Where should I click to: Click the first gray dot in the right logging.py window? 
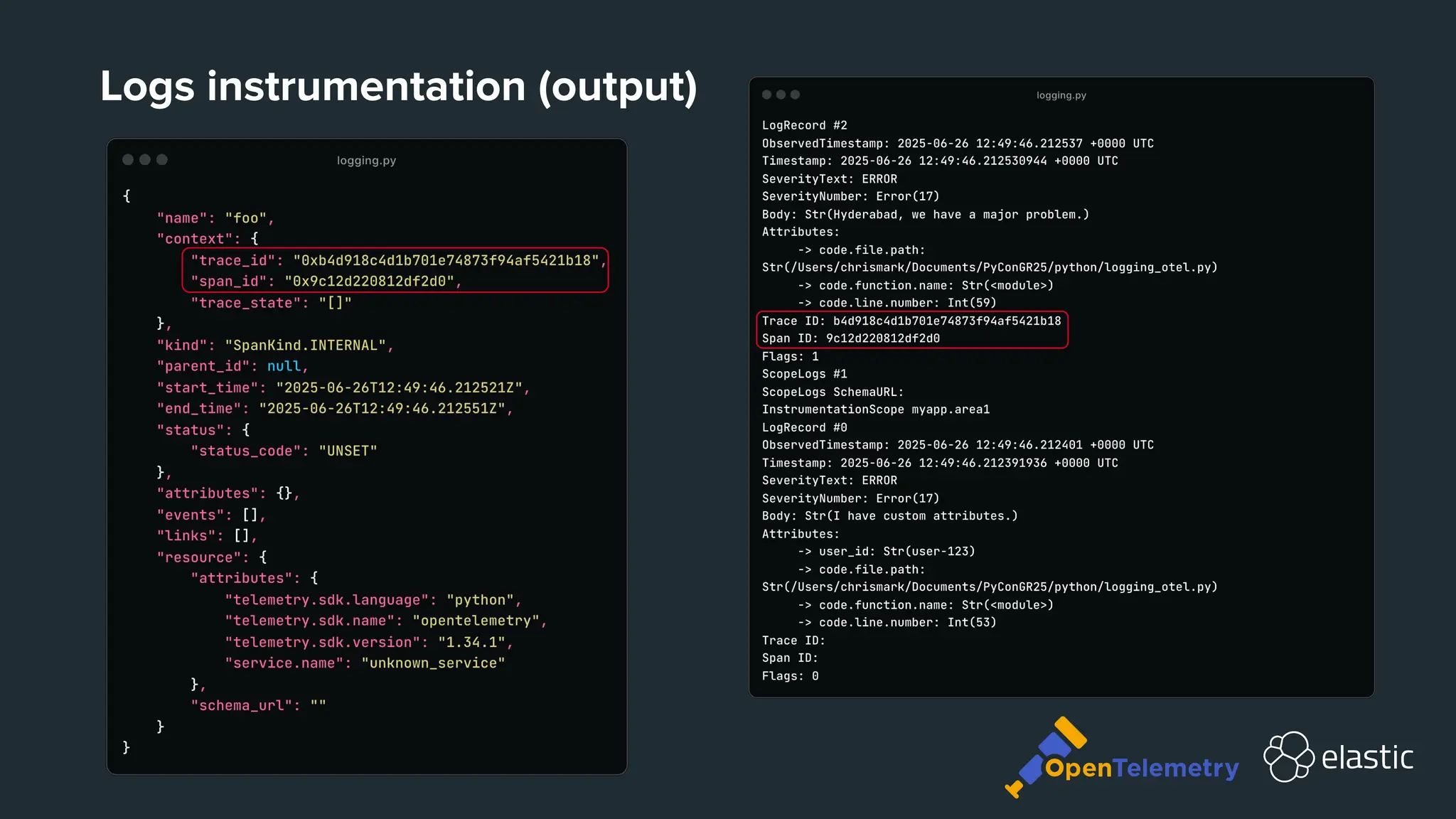[x=766, y=95]
